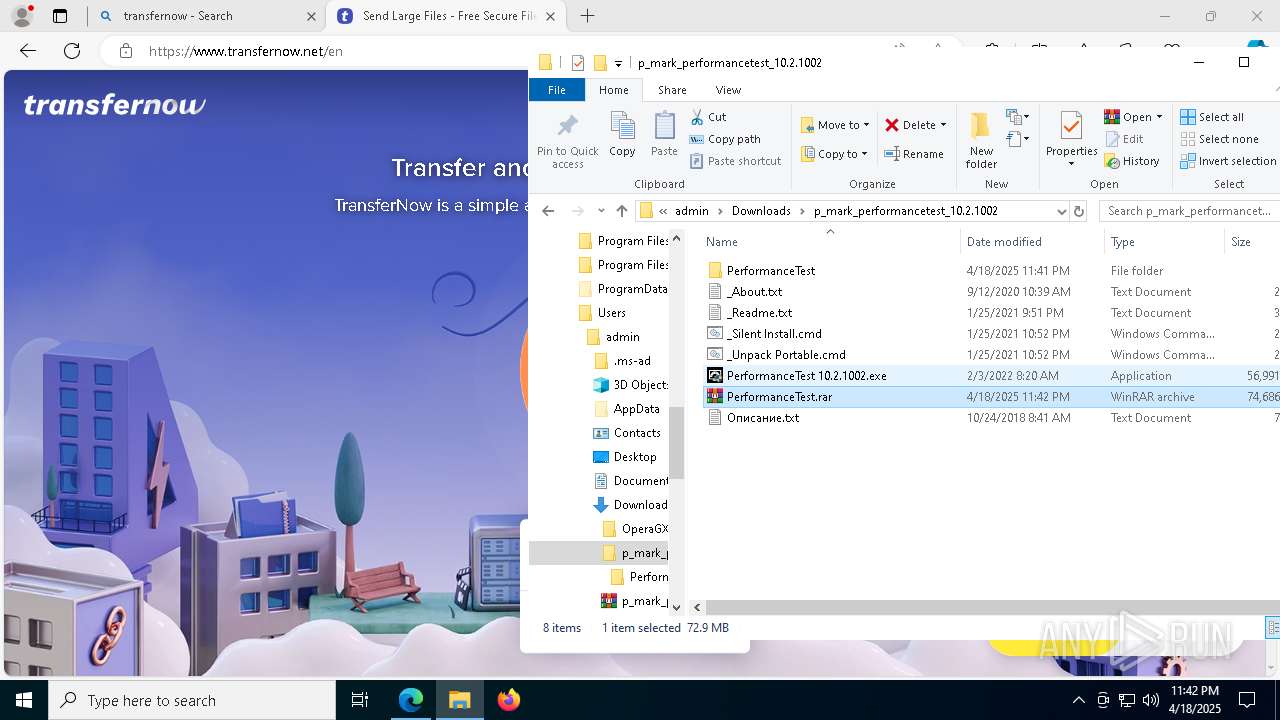
Task: Click the Rename button in Organize
Action: pos(914,154)
